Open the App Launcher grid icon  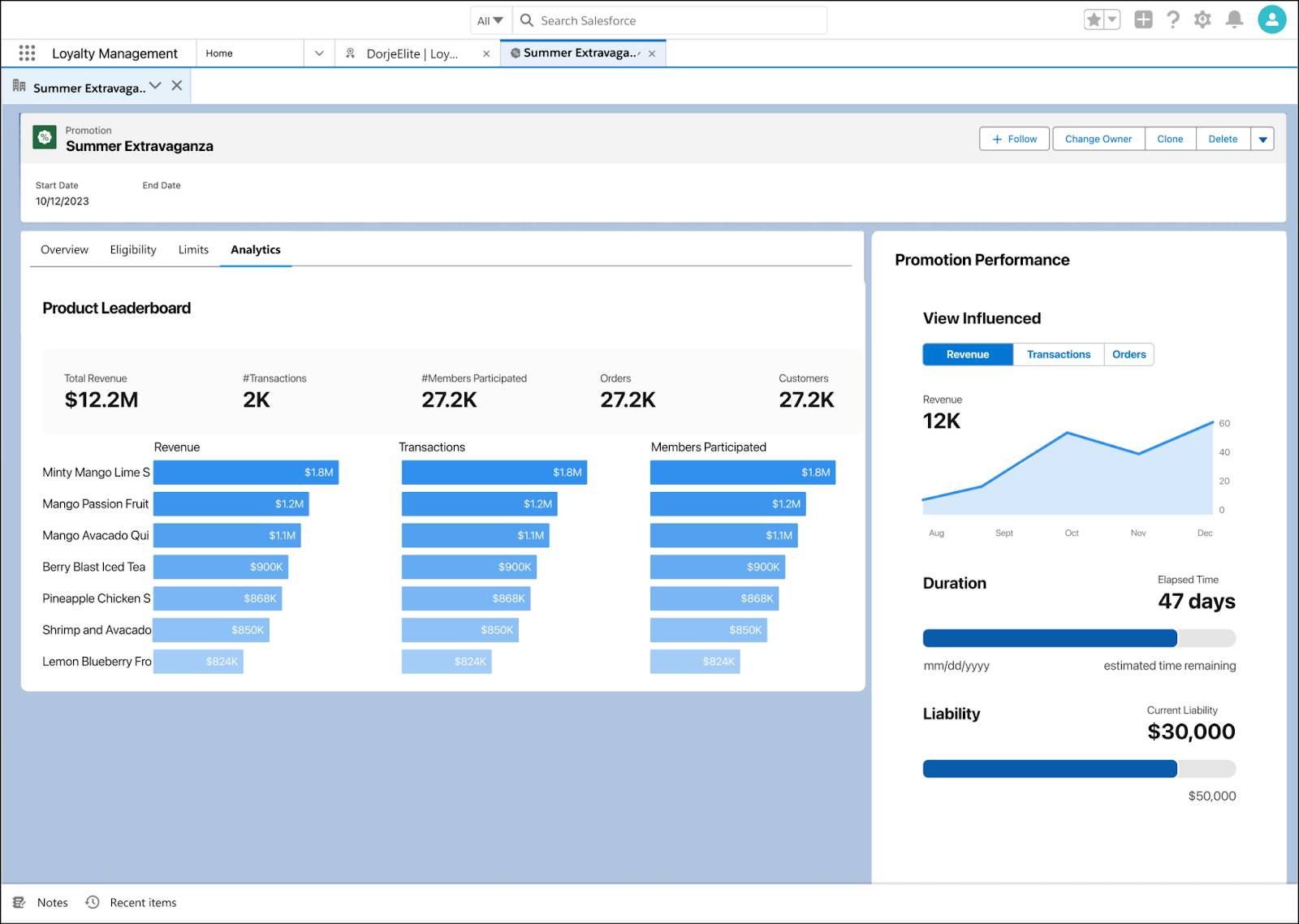(27, 53)
